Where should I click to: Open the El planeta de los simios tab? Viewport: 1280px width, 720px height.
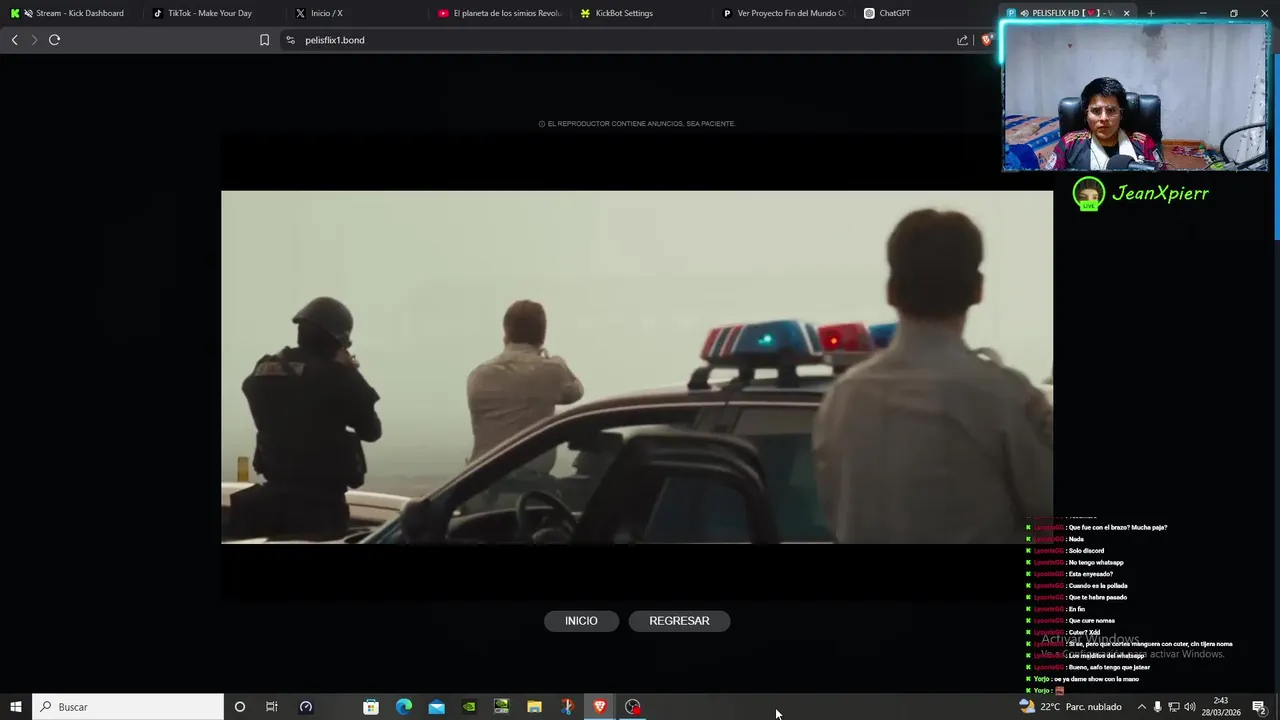tap(499, 13)
